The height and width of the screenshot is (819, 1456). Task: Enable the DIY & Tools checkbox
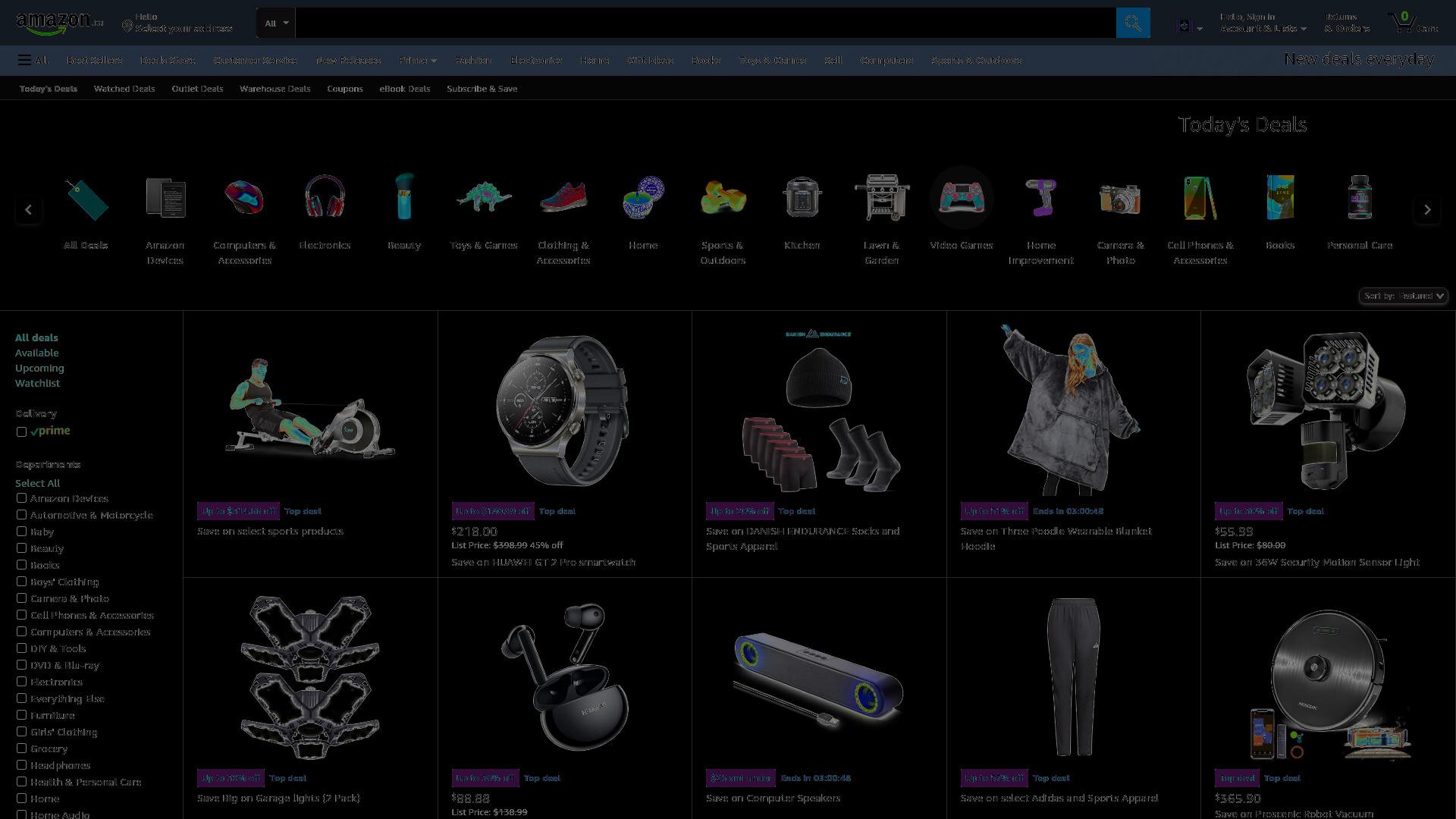pos(21,648)
